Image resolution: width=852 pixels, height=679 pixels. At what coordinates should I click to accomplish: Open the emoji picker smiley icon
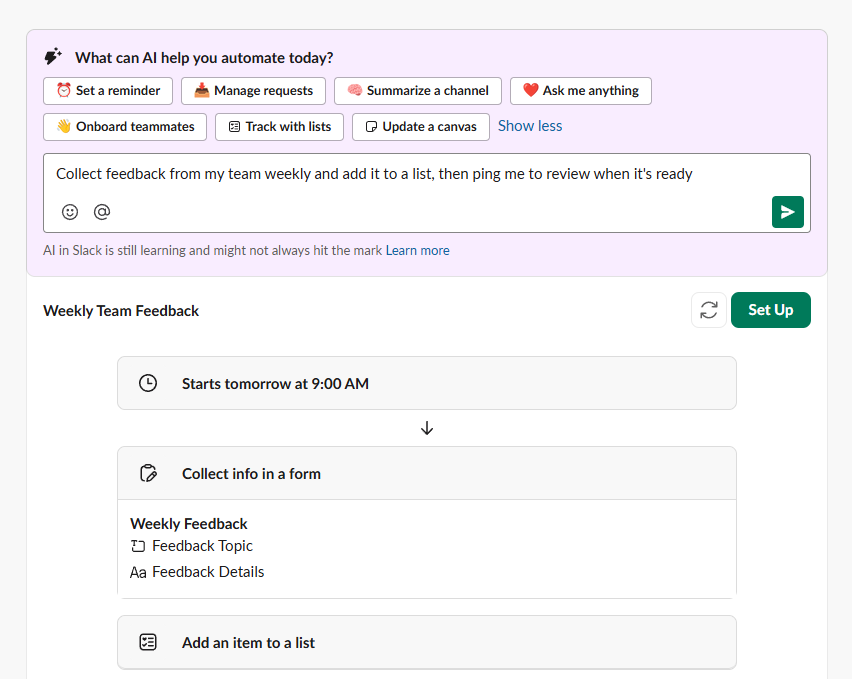[x=70, y=212]
